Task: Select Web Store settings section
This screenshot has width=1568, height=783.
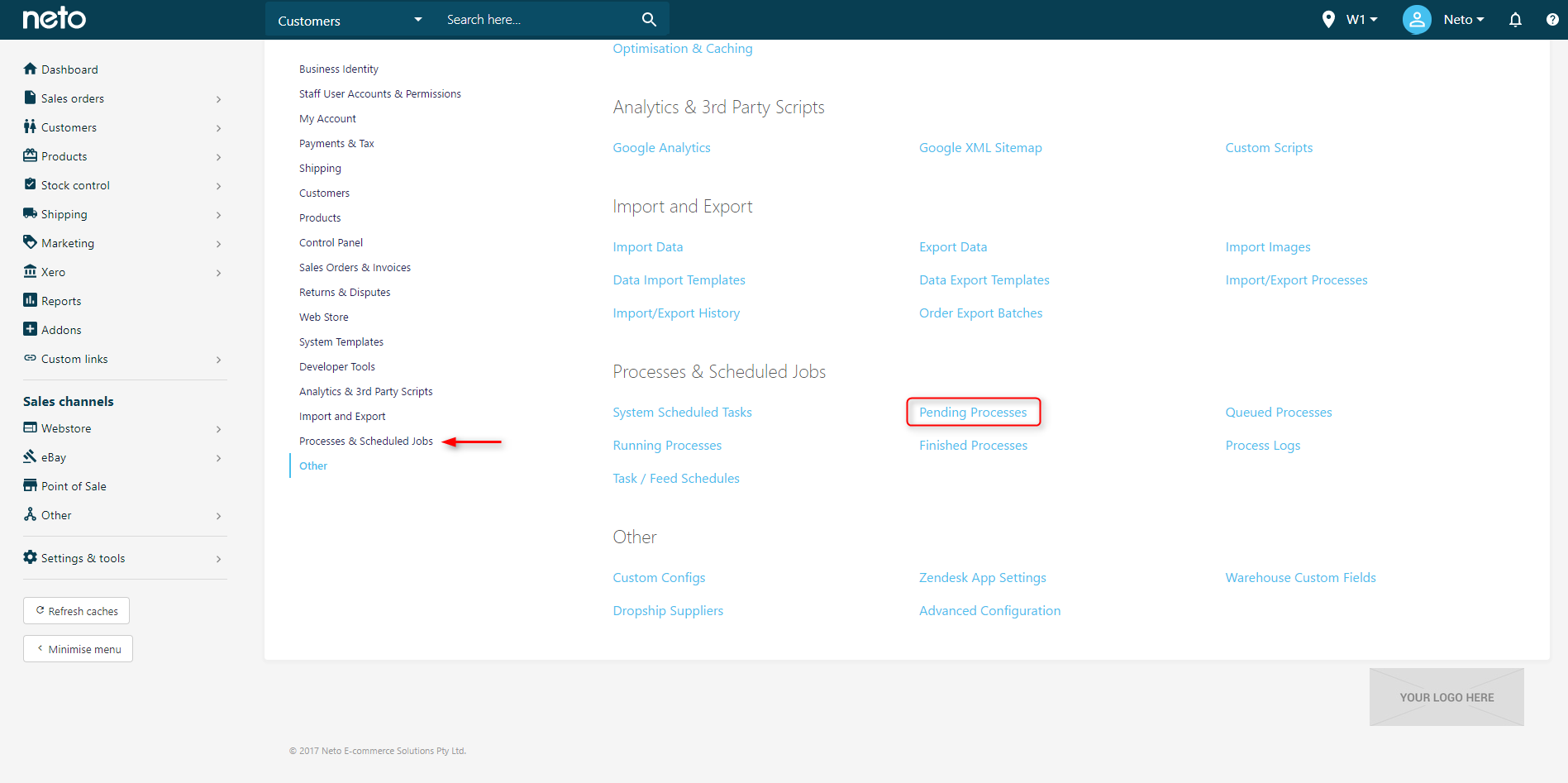Action: point(324,317)
